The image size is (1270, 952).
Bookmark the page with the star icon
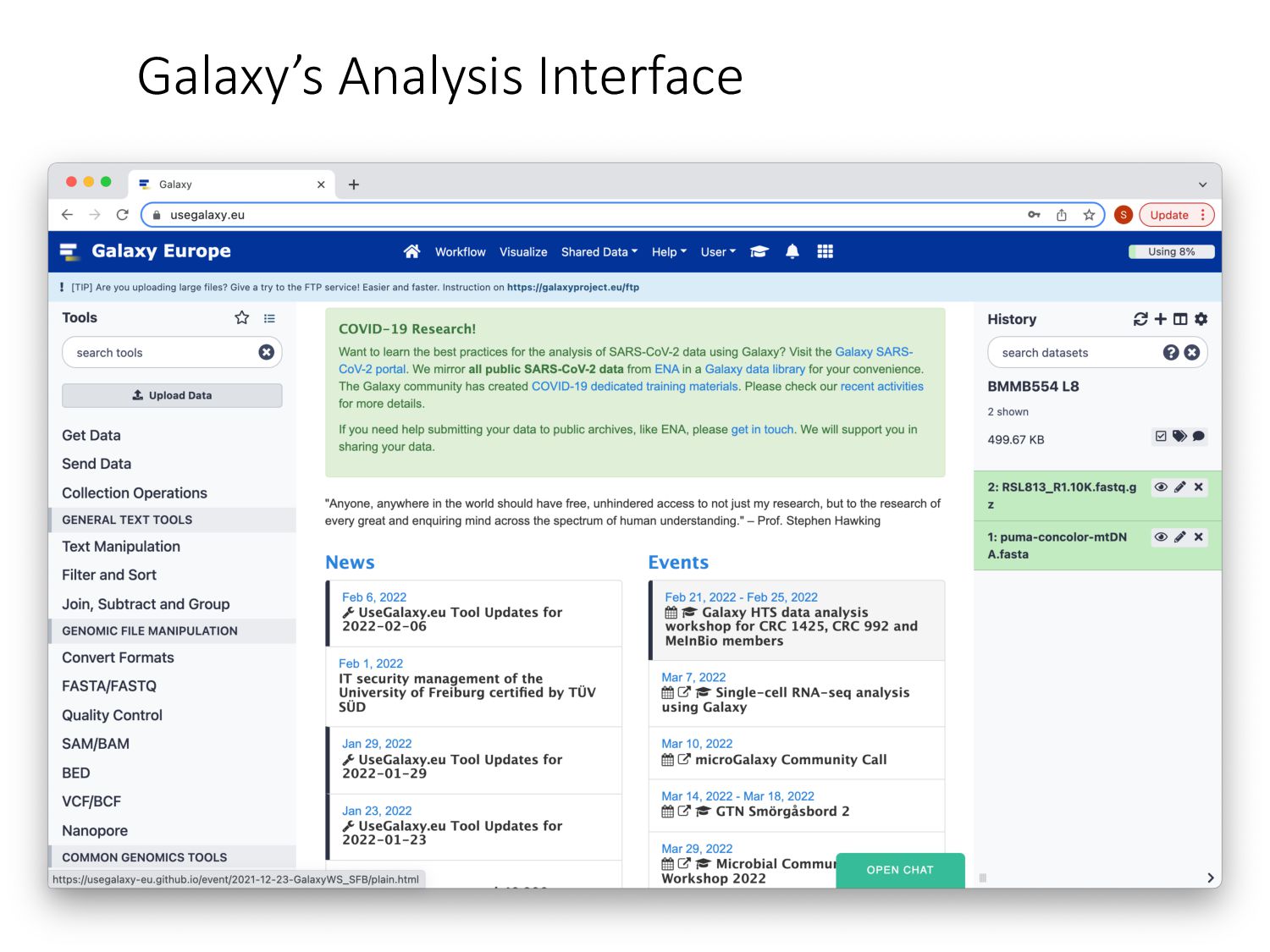(1089, 215)
